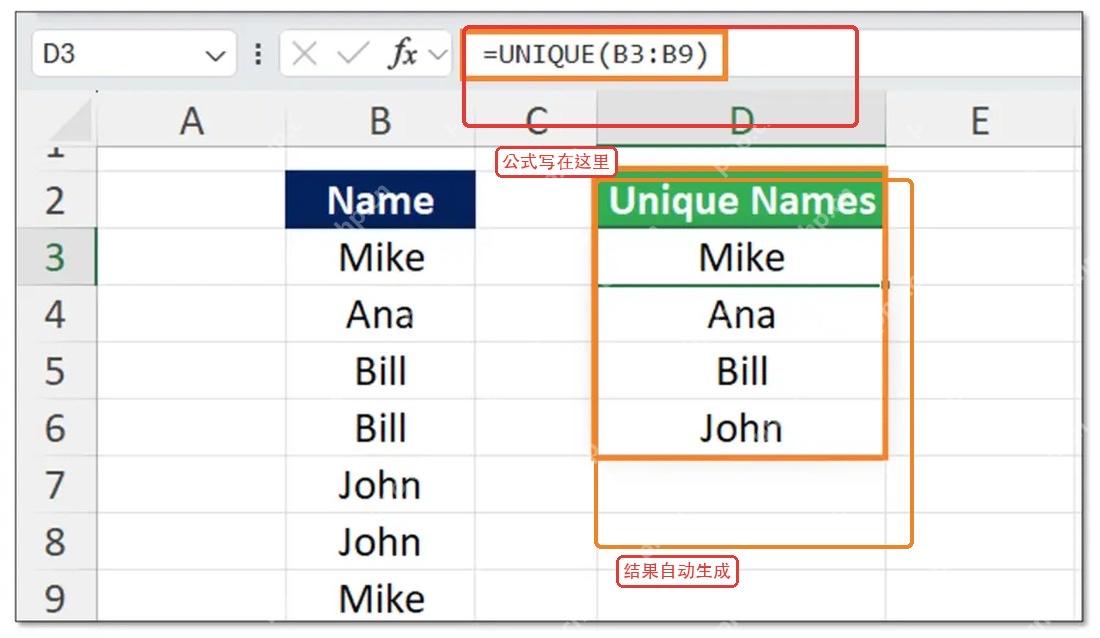
Task: Select row 8 header
Action: [56, 541]
